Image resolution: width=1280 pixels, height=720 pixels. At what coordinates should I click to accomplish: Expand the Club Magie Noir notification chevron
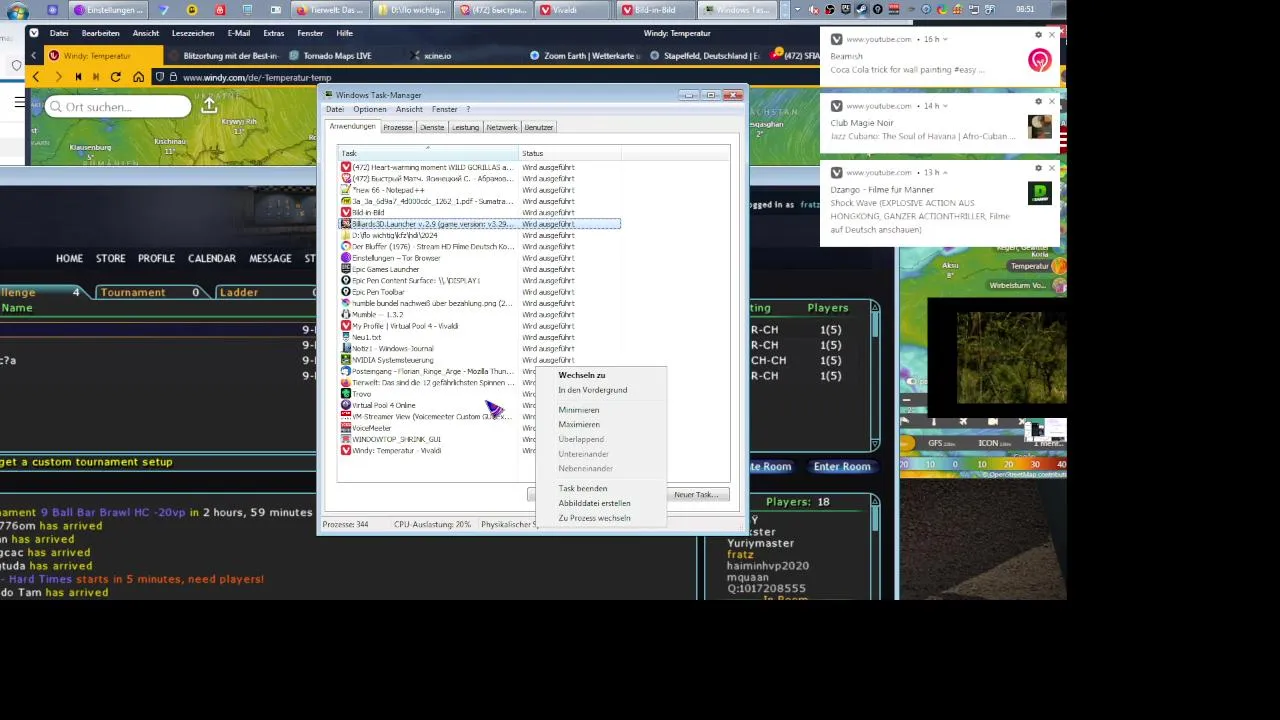coord(945,105)
